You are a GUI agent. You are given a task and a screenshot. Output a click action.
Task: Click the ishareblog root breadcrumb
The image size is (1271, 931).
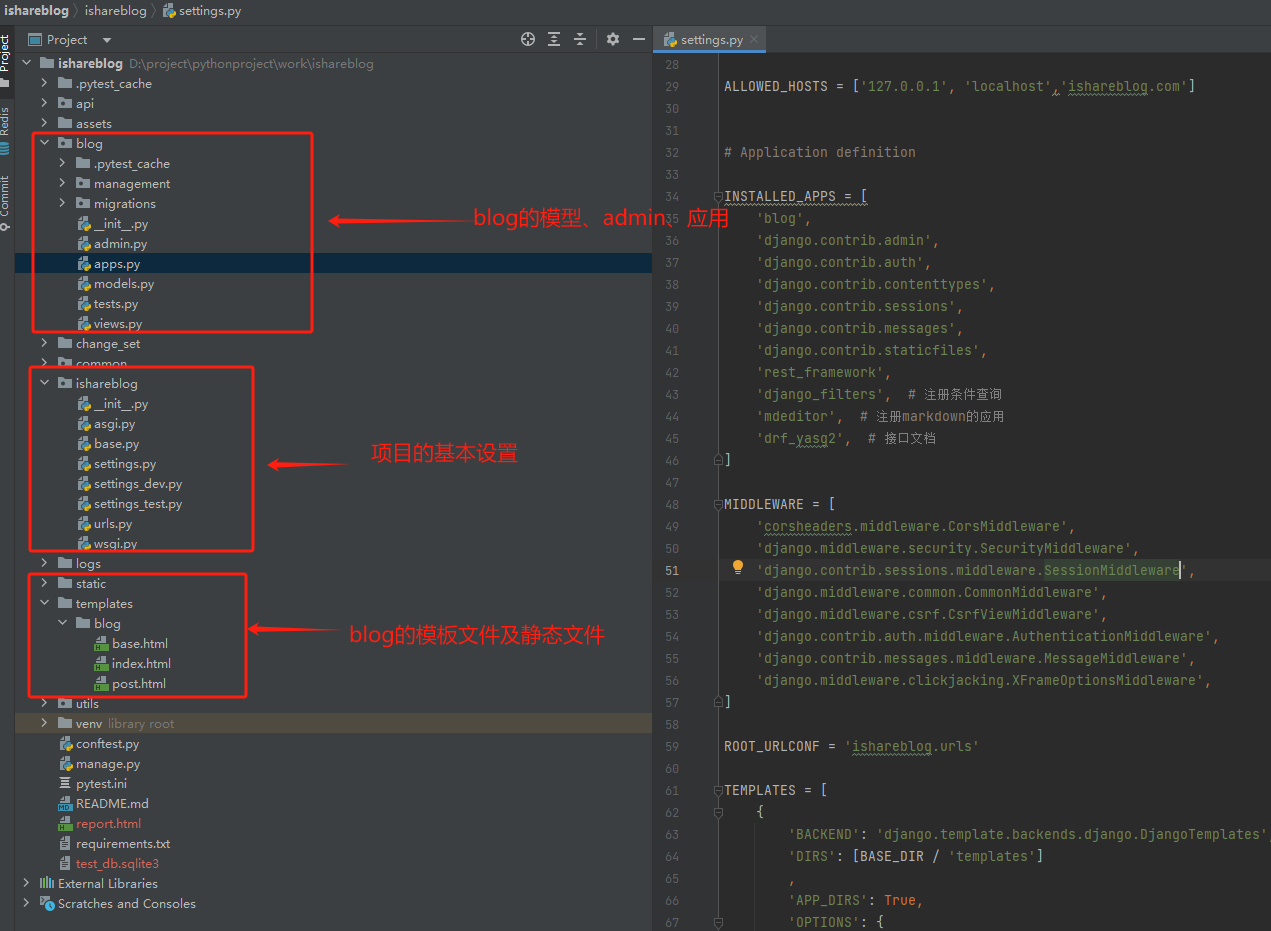tap(35, 11)
